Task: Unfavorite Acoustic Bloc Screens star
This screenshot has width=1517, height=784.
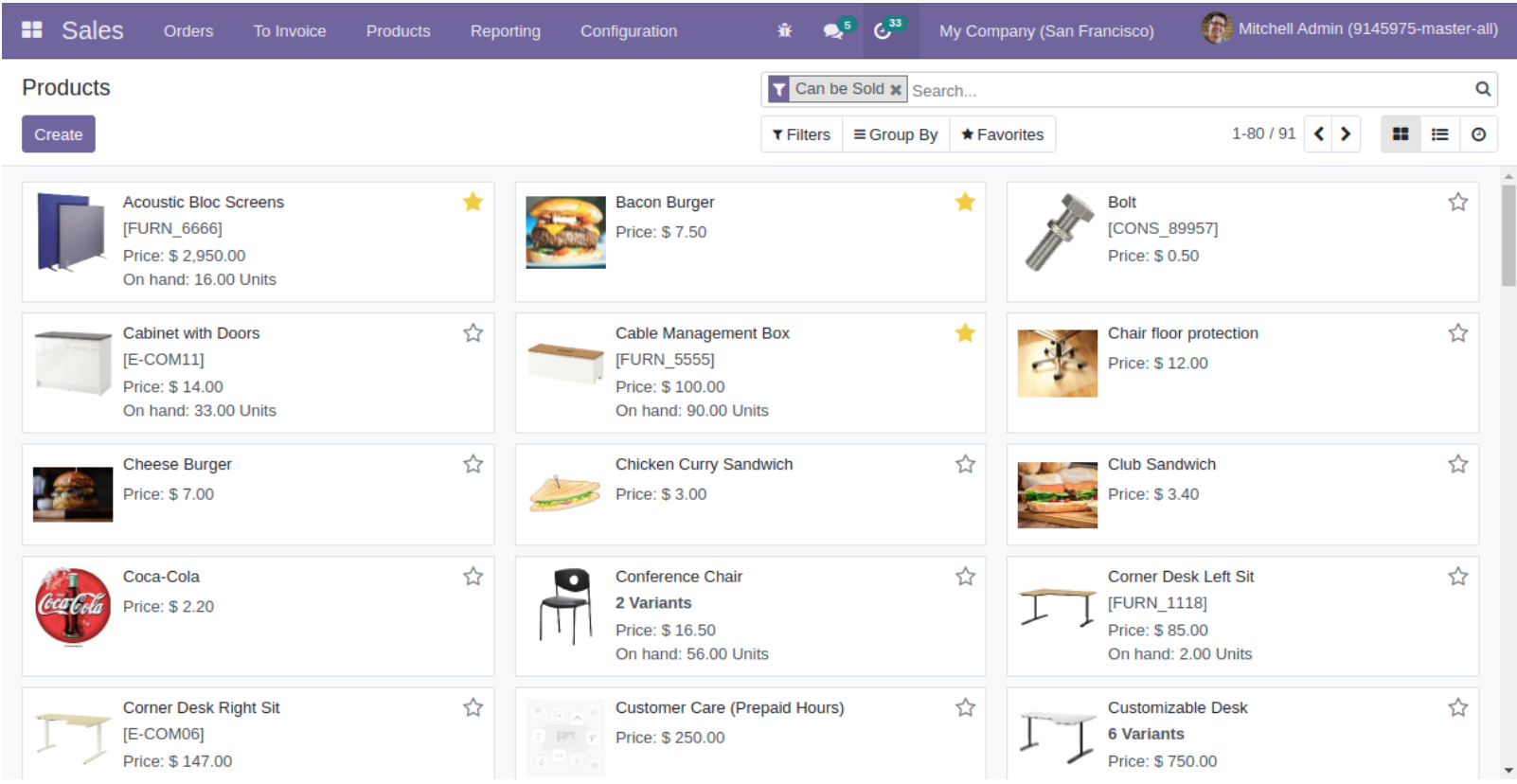Action: 473,202
